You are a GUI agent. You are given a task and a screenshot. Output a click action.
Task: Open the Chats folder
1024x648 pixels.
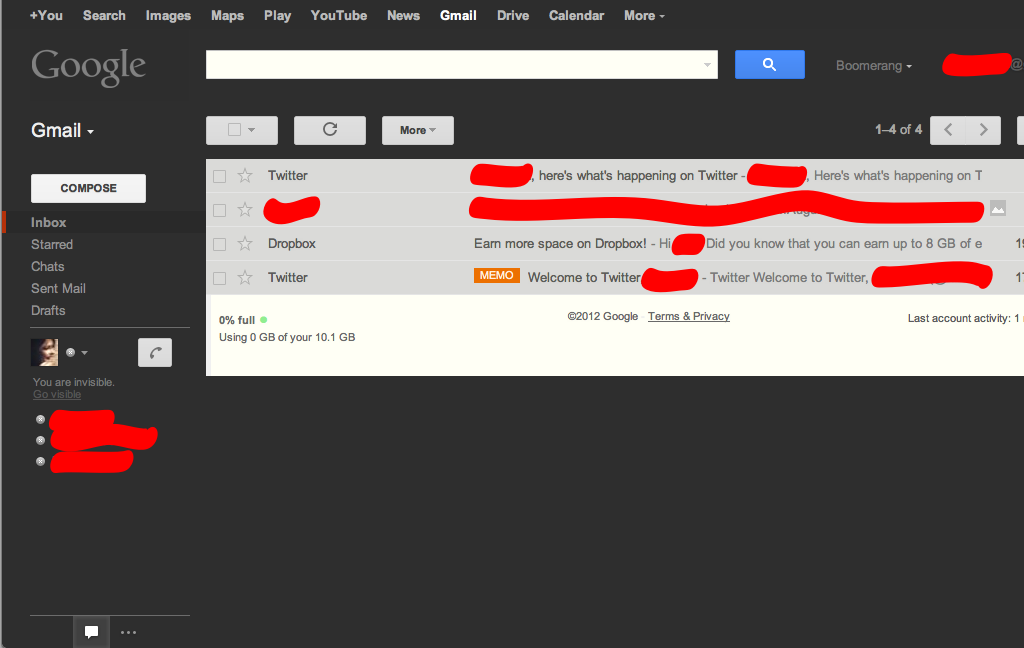click(x=48, y=267)
